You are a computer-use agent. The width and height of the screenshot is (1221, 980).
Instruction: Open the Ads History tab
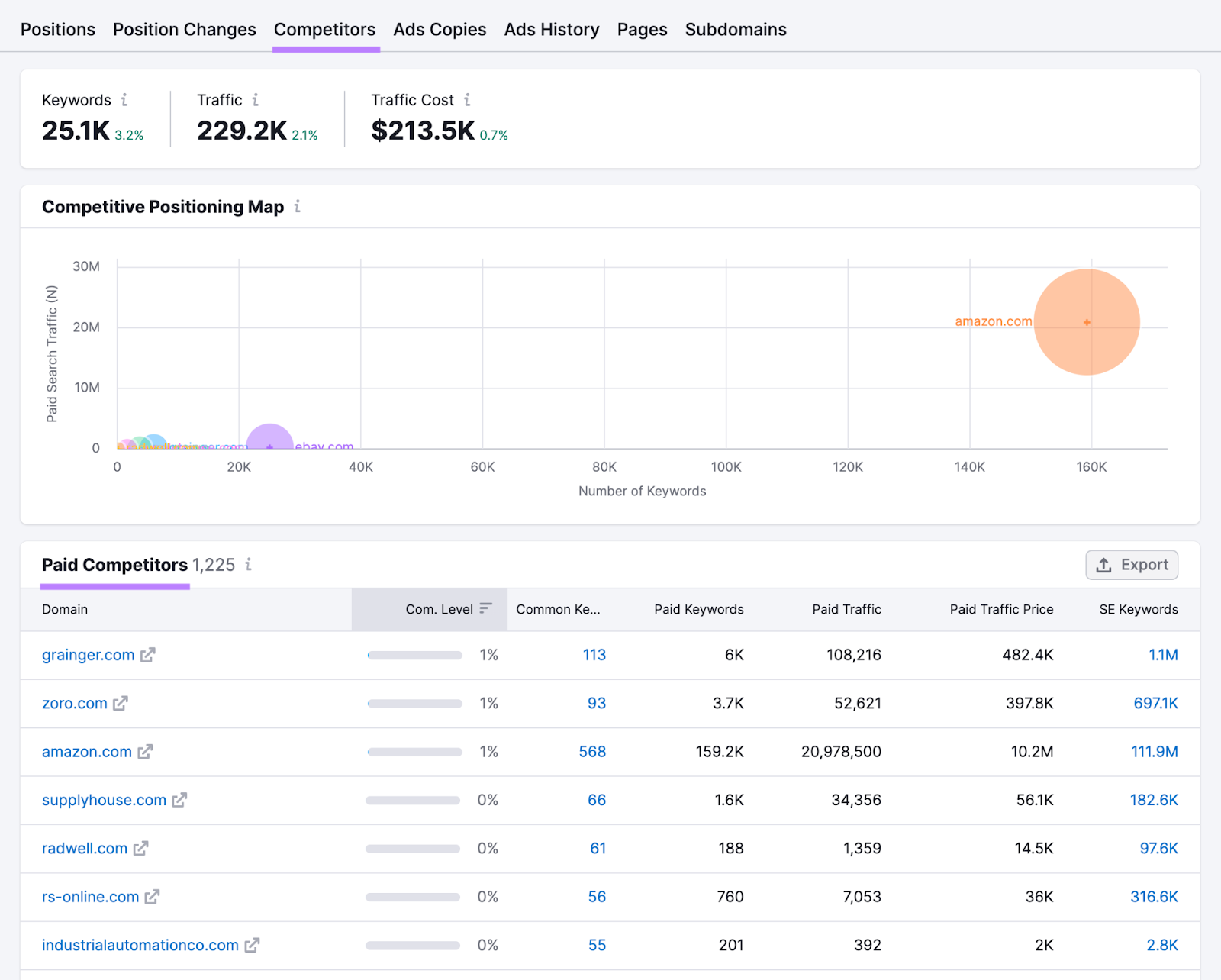pos(551,29)
